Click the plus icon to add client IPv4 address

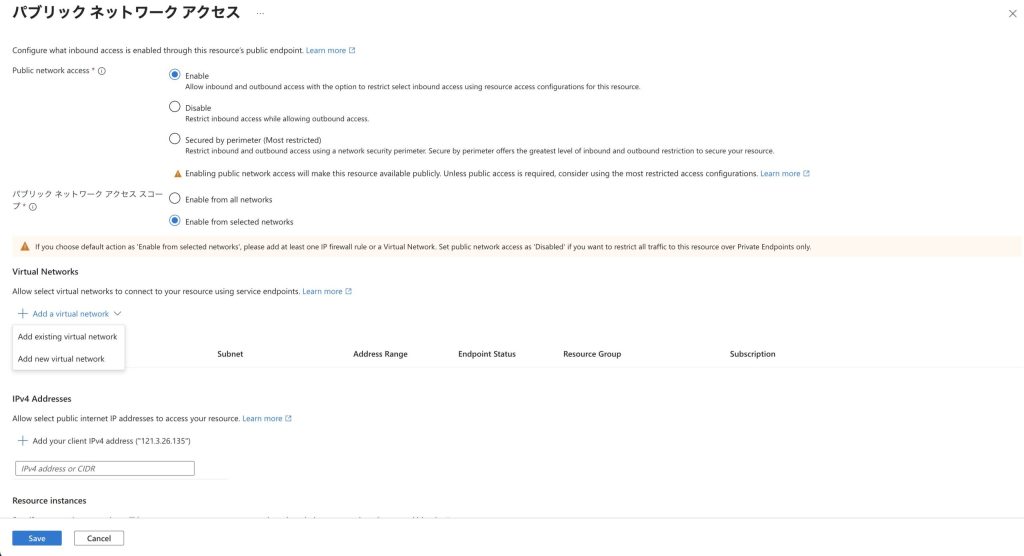click(23, 441)
